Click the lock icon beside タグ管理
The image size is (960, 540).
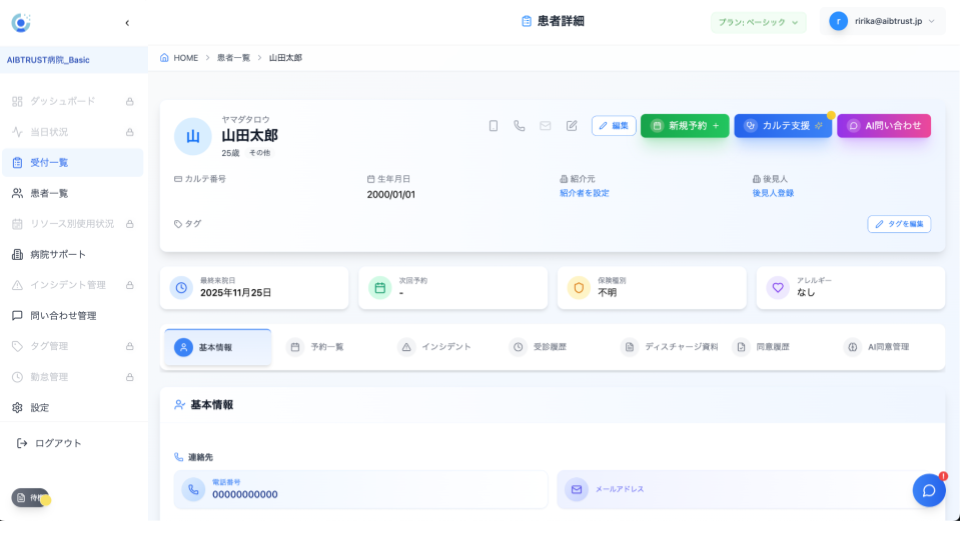(130, 346)
